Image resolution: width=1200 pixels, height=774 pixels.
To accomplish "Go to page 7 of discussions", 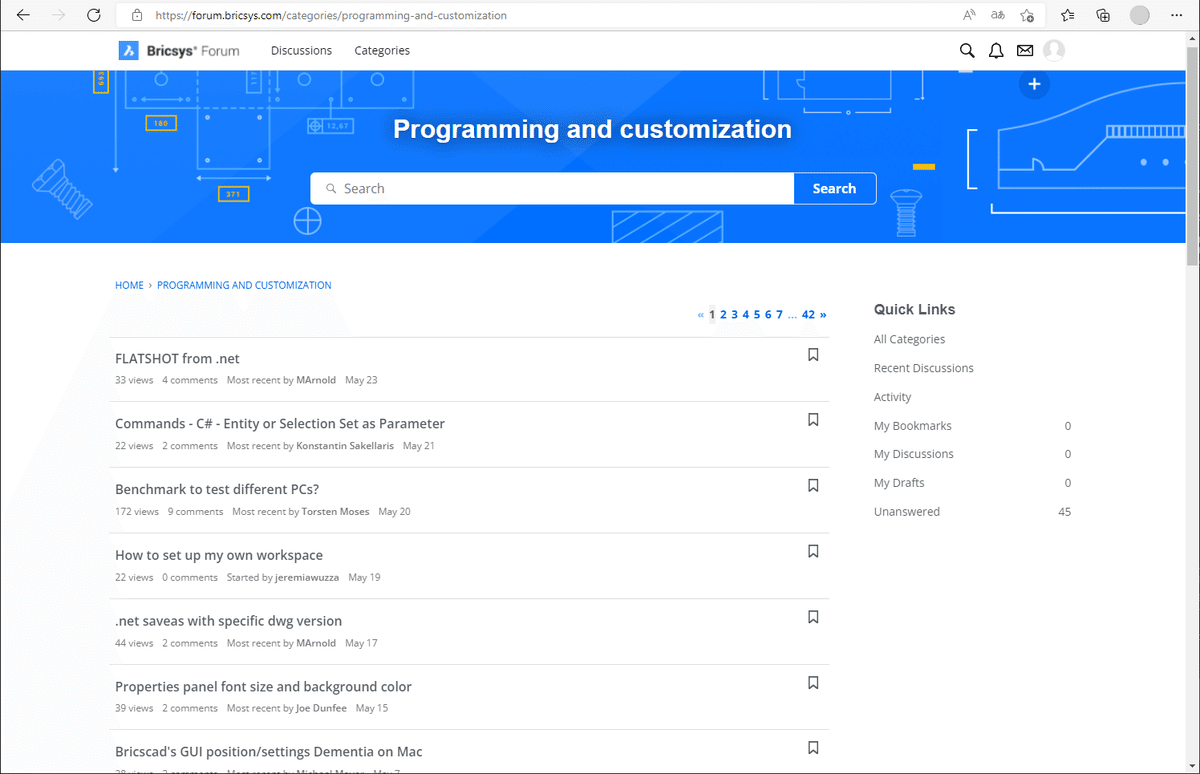I will [x=780, y=314].
